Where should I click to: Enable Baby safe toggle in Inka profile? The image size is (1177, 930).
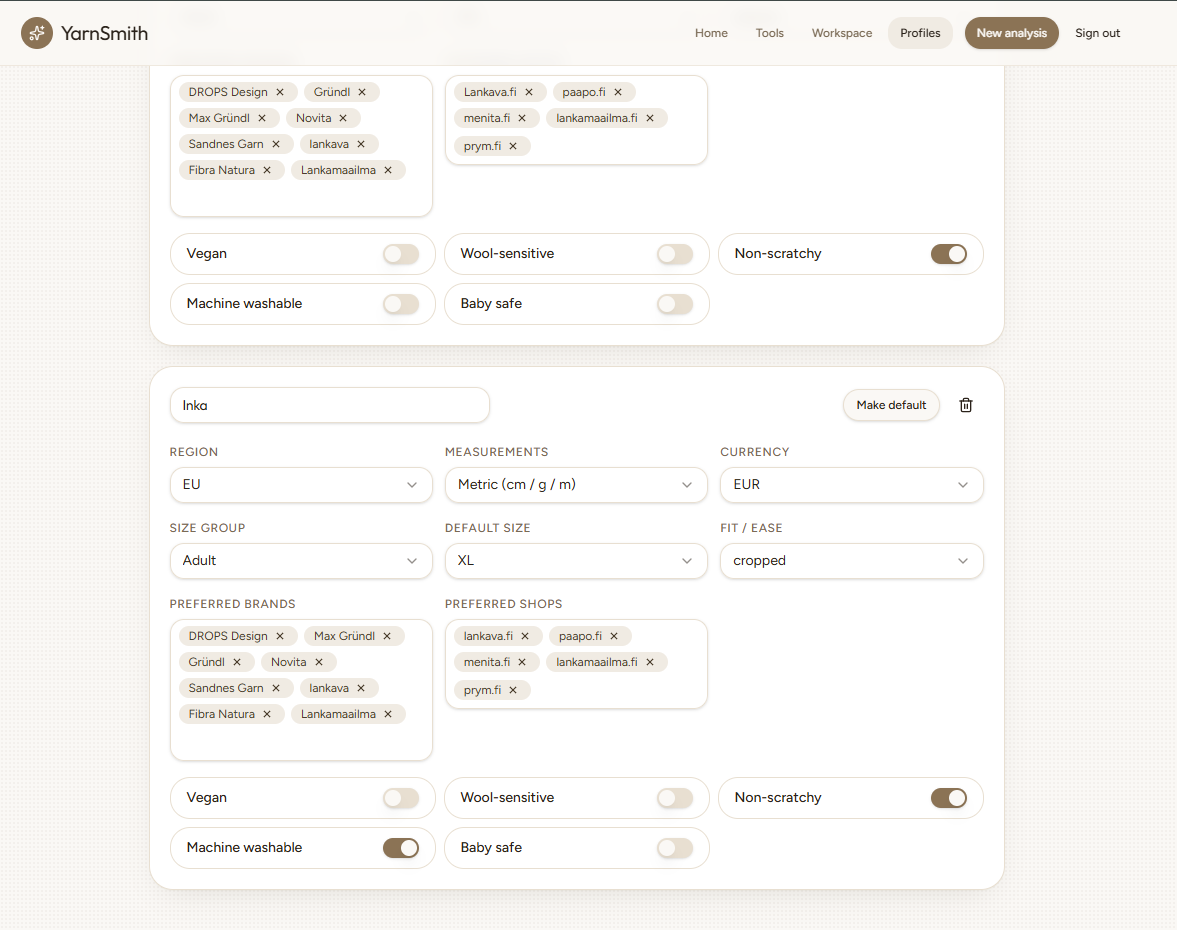point(675,848)
